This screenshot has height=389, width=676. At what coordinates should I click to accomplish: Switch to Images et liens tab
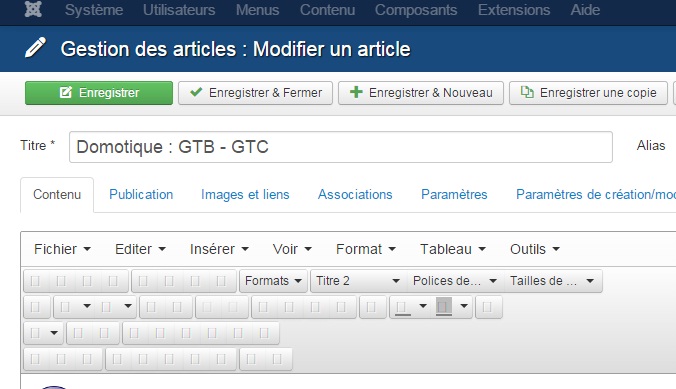tap(245, 194)
